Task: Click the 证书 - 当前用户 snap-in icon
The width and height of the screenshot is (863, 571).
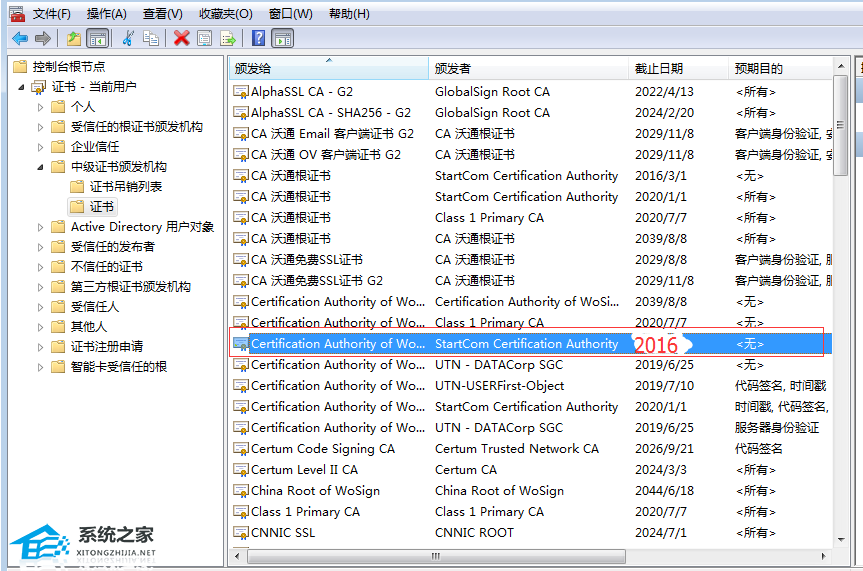Action: 39,87
